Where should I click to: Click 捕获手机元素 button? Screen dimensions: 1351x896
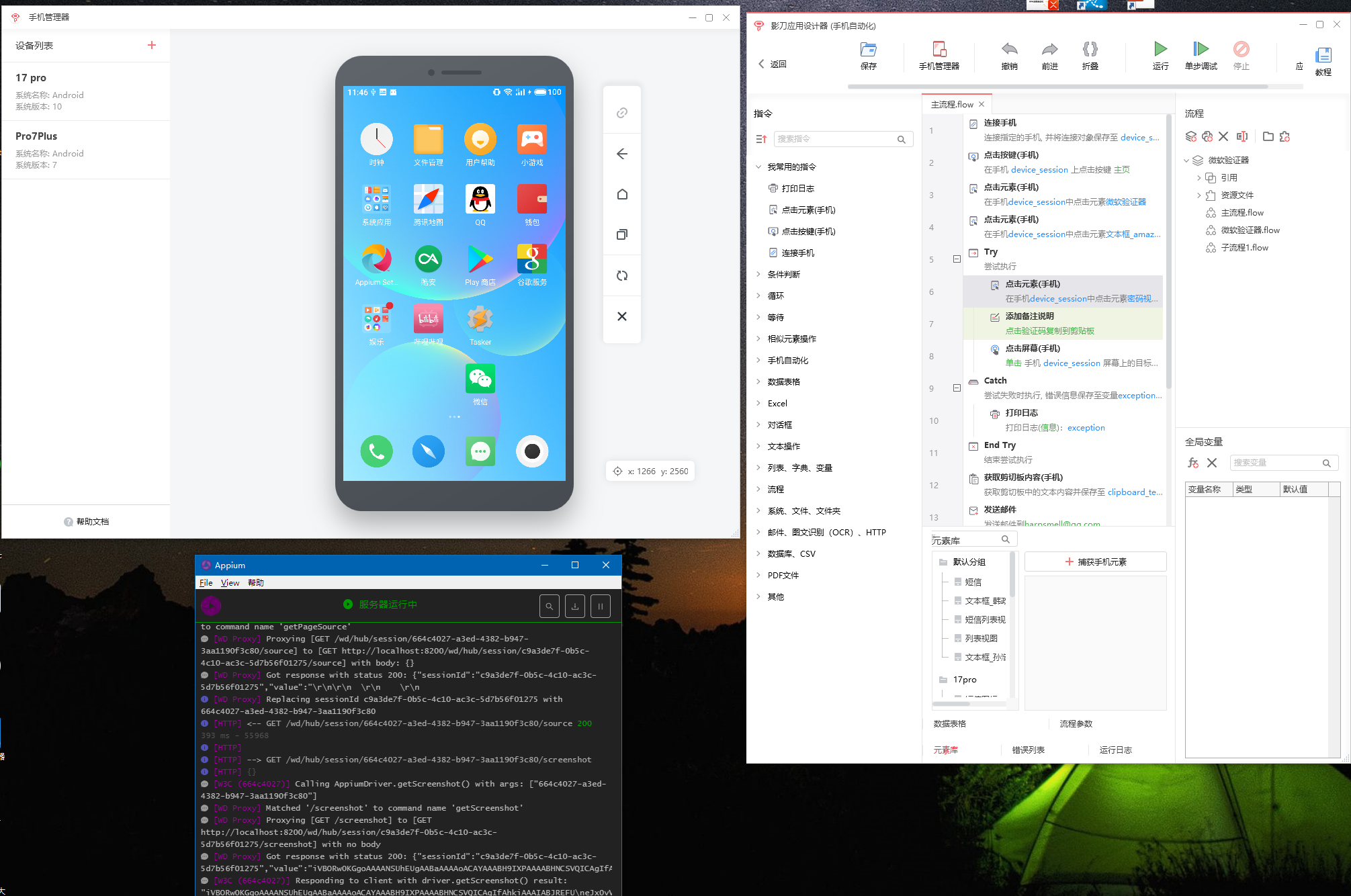(1095, 562)
